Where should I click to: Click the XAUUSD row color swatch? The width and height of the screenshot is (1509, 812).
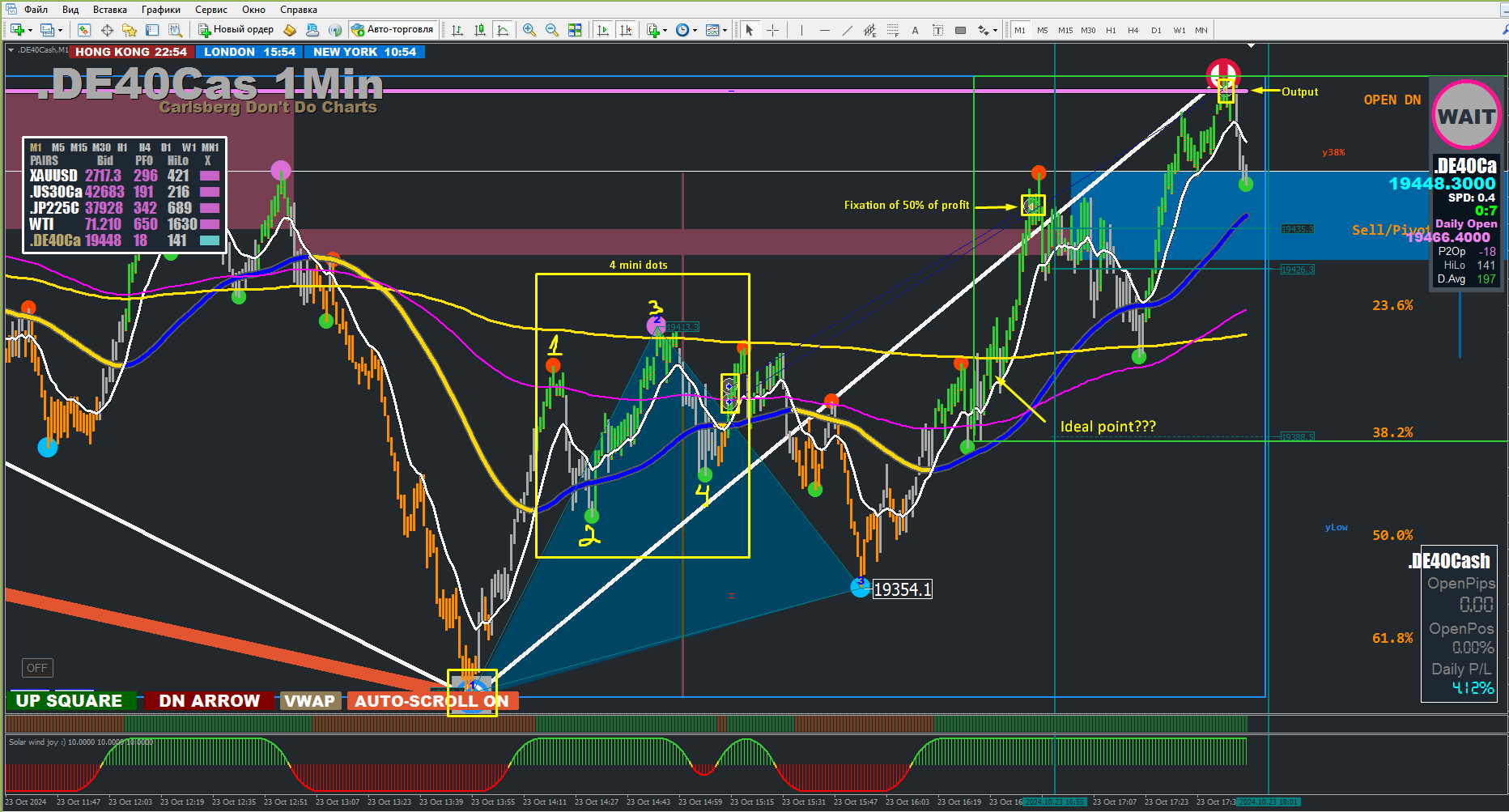click(210, 176)
